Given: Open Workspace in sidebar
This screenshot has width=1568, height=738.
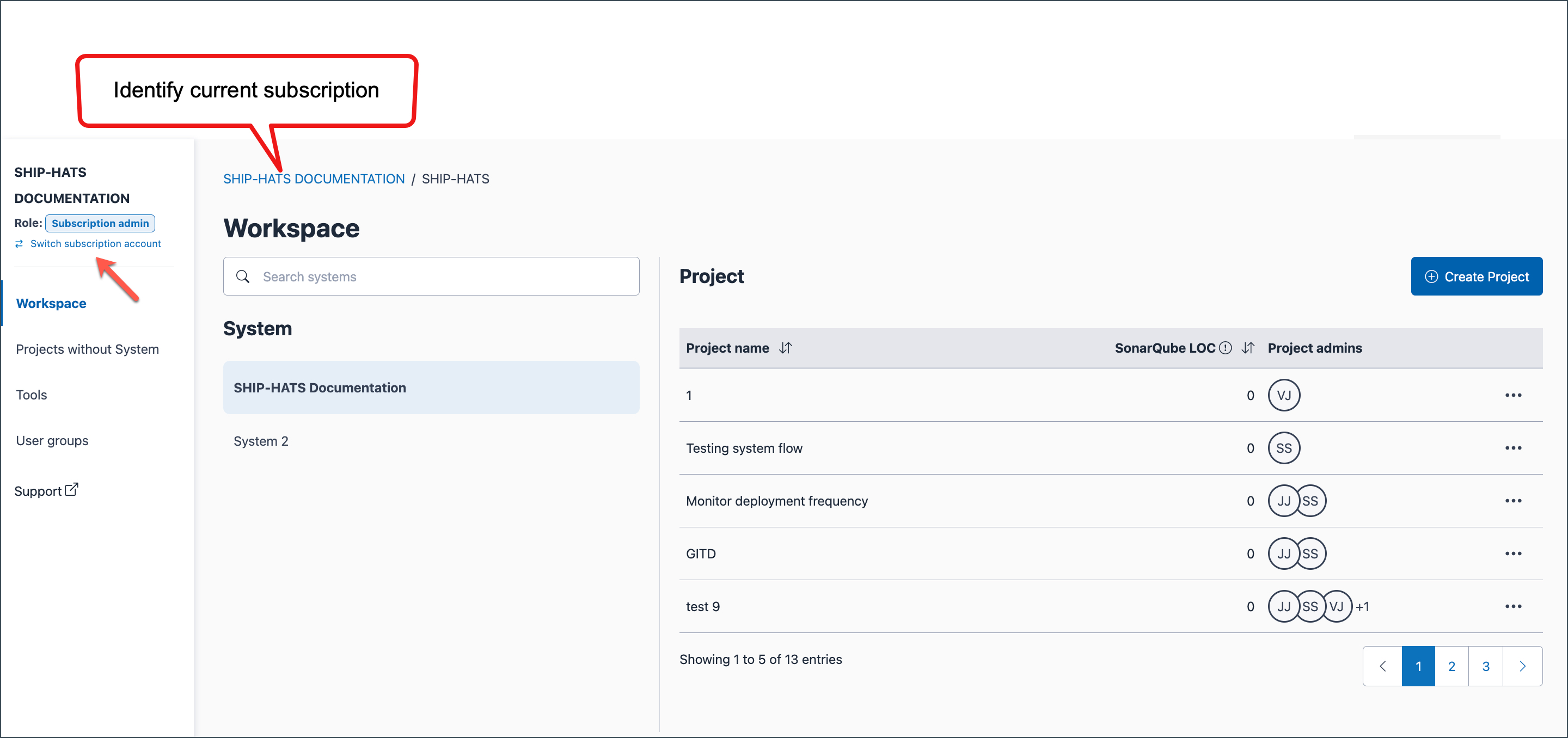Looking at the screenshot, I should 51,304.
